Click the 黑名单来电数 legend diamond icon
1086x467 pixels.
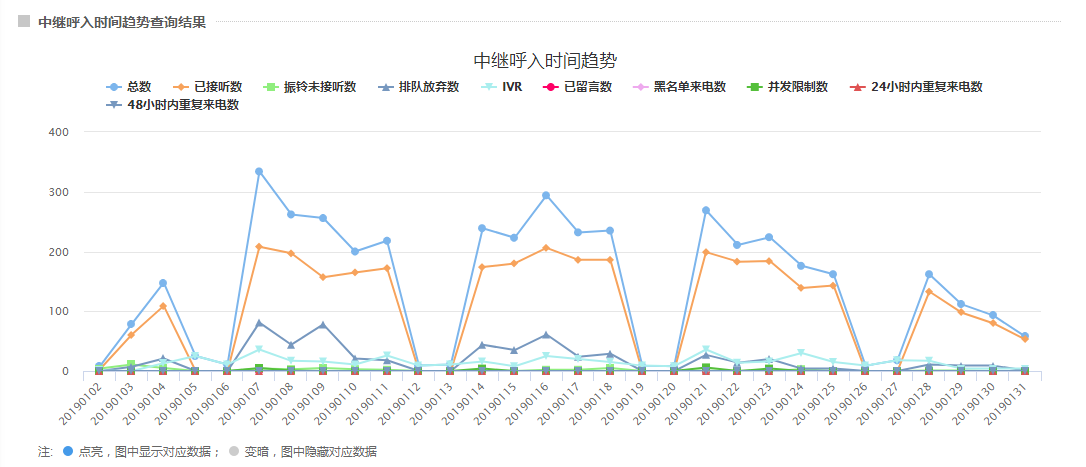pyautogui.click(x=640, y=87)
